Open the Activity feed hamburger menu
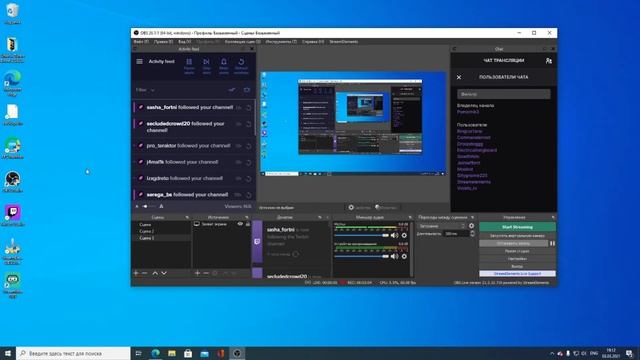Image resolution: width=640 pixels, height=360 pixels. [140, 62]
